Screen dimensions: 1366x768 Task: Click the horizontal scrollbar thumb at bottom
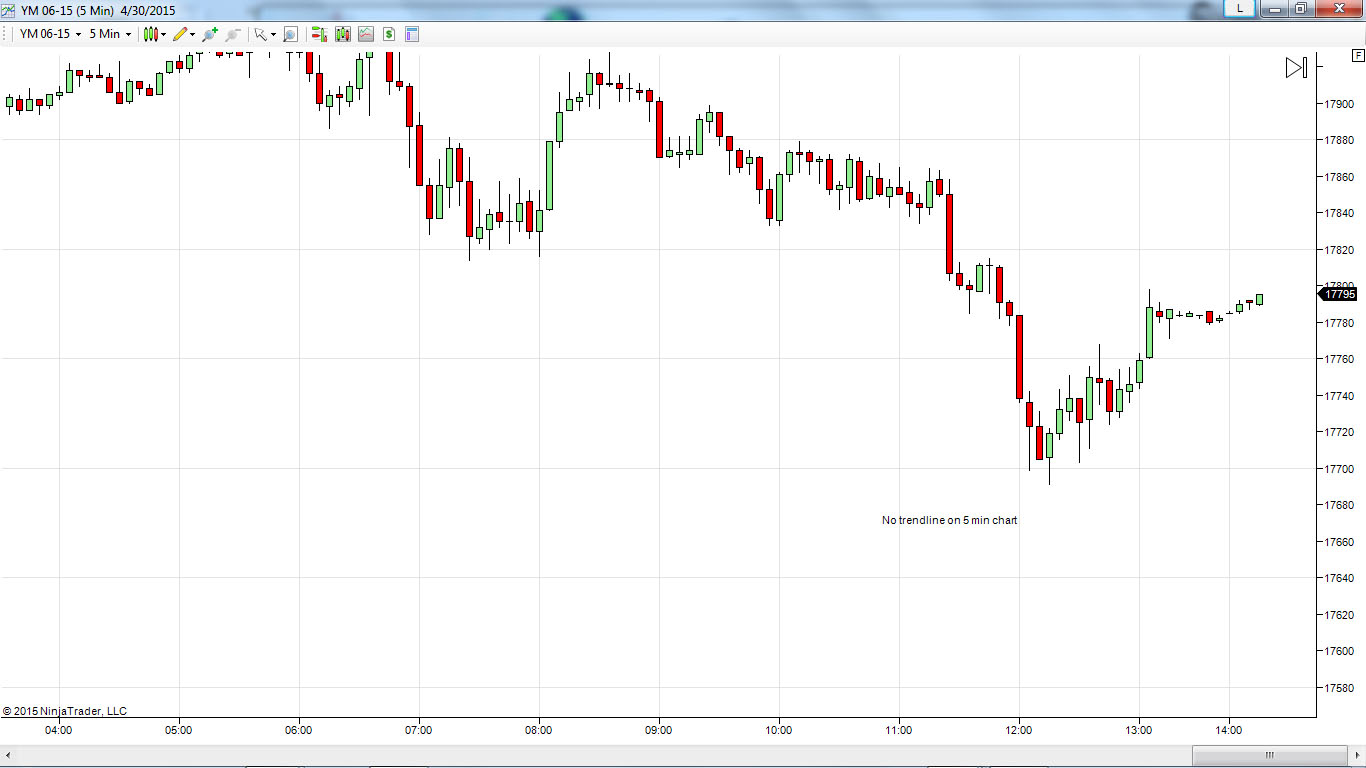coord(1270,755)
